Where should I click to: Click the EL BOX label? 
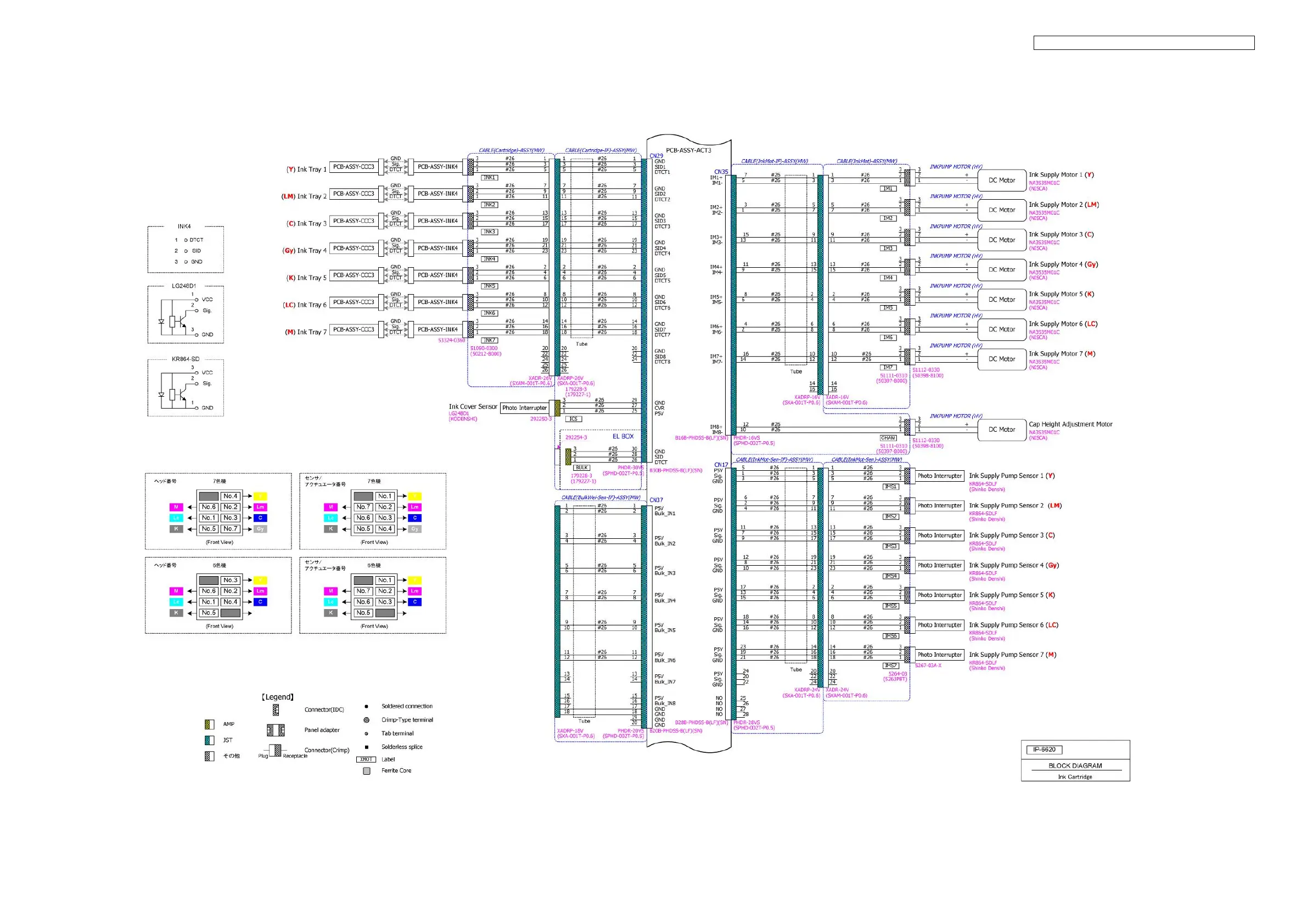coord(623,436)
